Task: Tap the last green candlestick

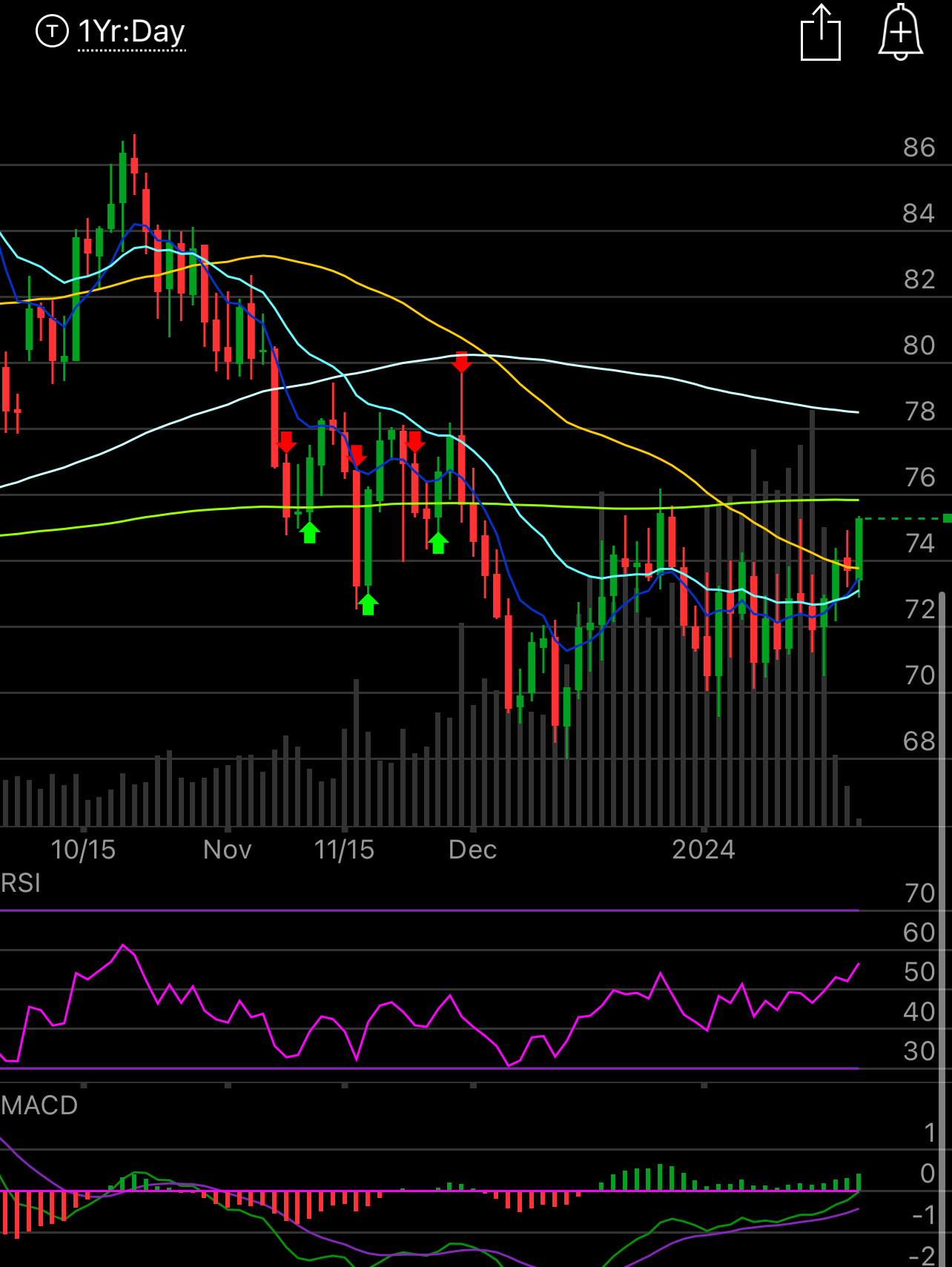Action: click(x=859, y=549)
